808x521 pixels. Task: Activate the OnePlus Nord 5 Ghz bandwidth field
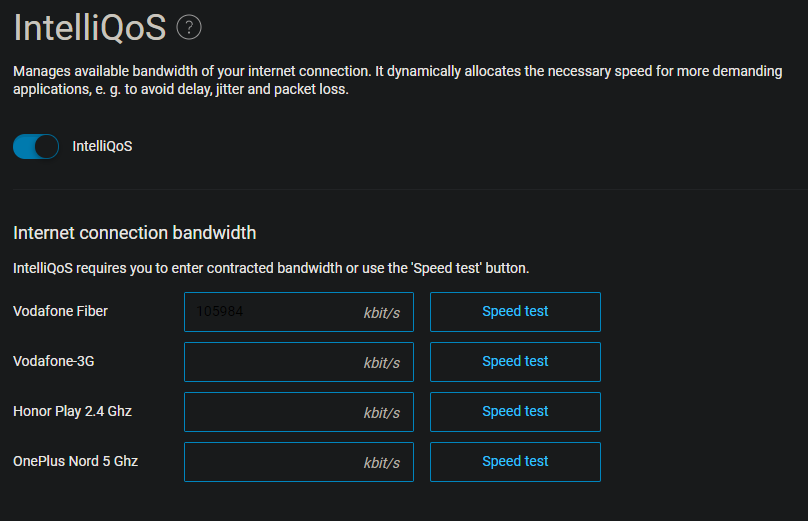pos(299,462)
